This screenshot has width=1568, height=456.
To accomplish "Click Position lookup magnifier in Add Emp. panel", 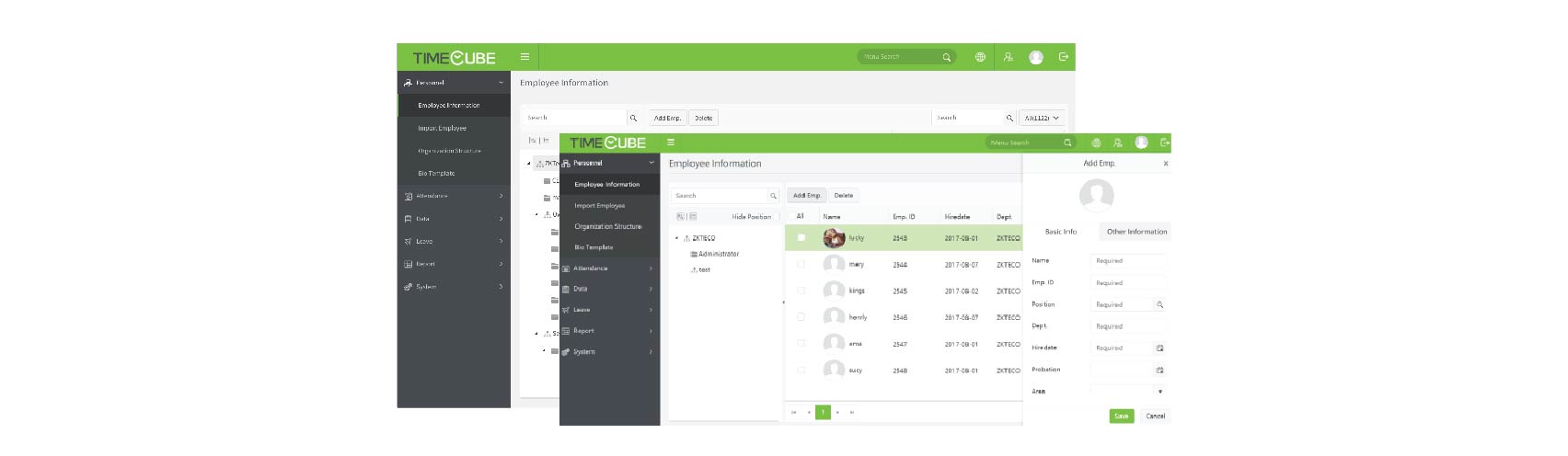I will (x=1159, y=304).
